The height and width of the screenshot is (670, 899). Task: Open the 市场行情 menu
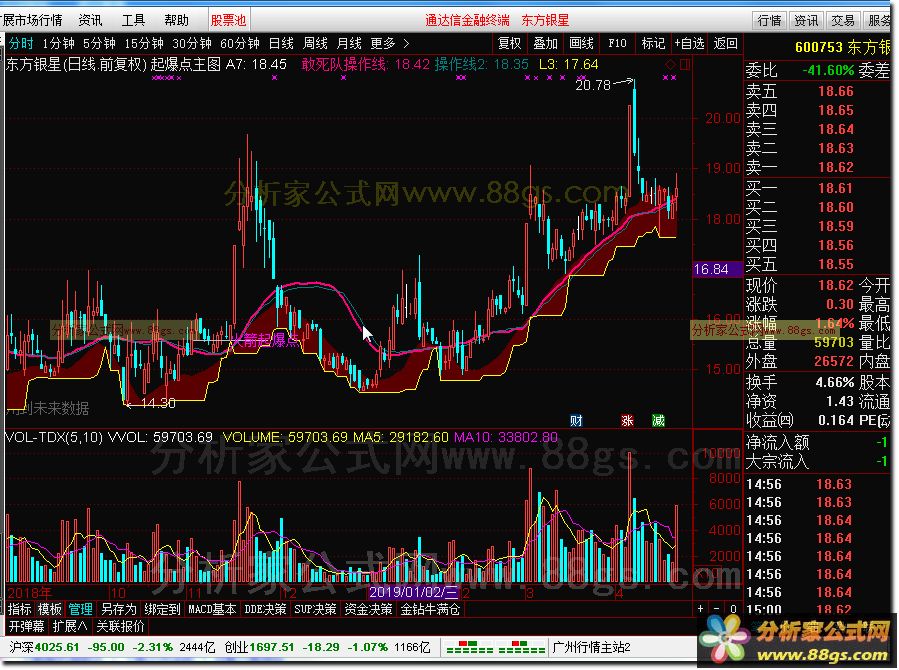click(36, 21)
